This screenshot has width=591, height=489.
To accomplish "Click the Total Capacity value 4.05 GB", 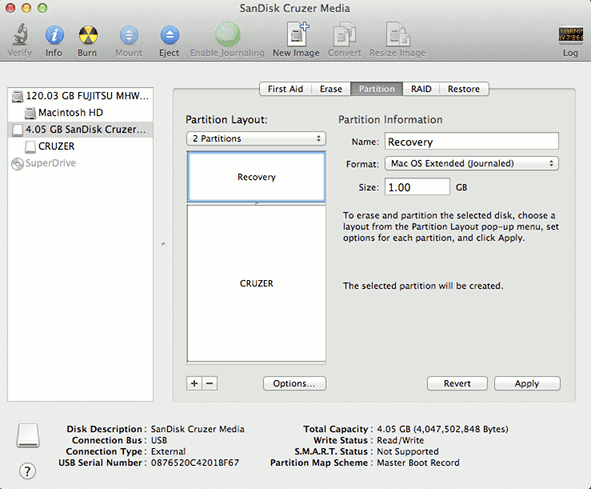I will 442,429.
